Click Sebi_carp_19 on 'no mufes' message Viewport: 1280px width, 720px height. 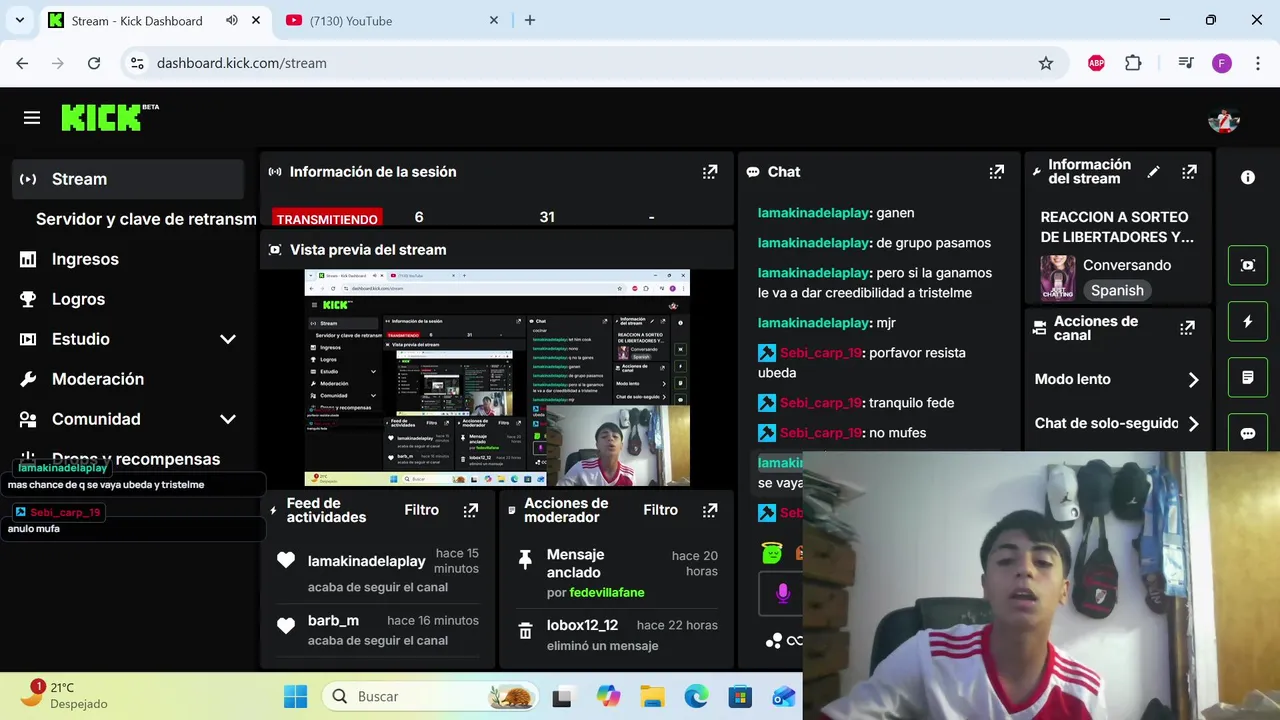[820, 433]
